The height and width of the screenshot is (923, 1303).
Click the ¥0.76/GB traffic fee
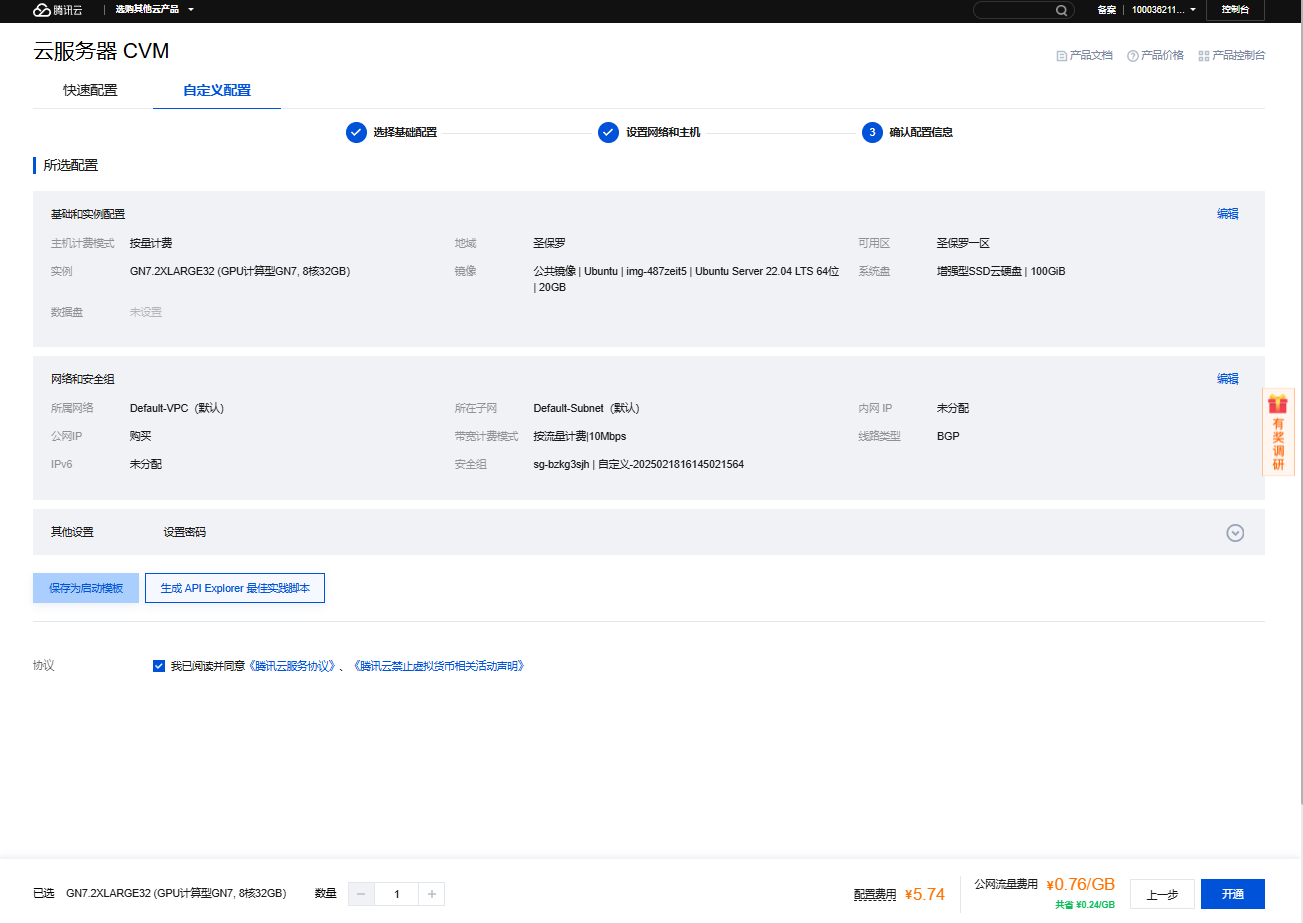(x=1081, y=884)
